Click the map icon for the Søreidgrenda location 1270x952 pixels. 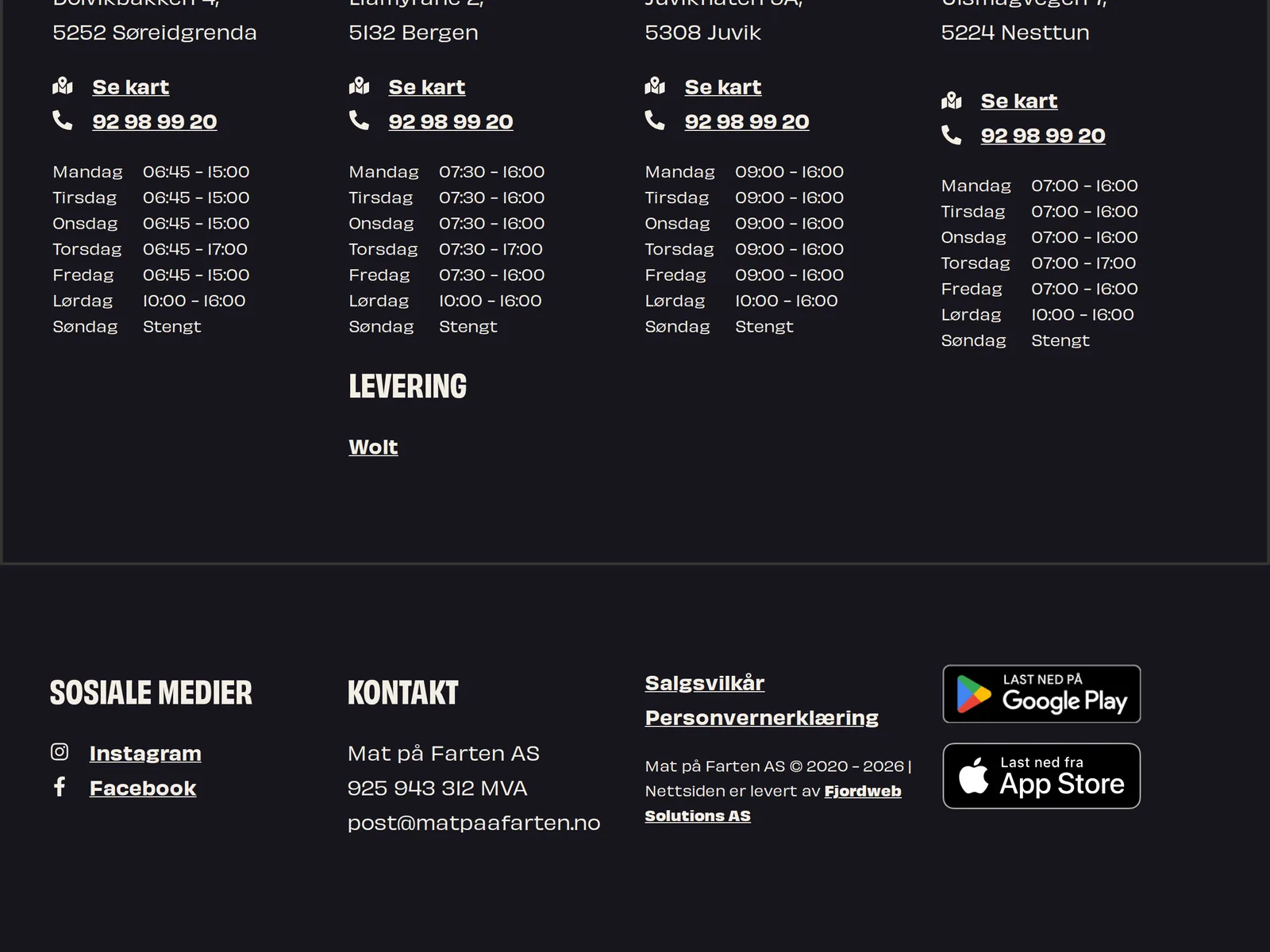click(x=63, y=86)
